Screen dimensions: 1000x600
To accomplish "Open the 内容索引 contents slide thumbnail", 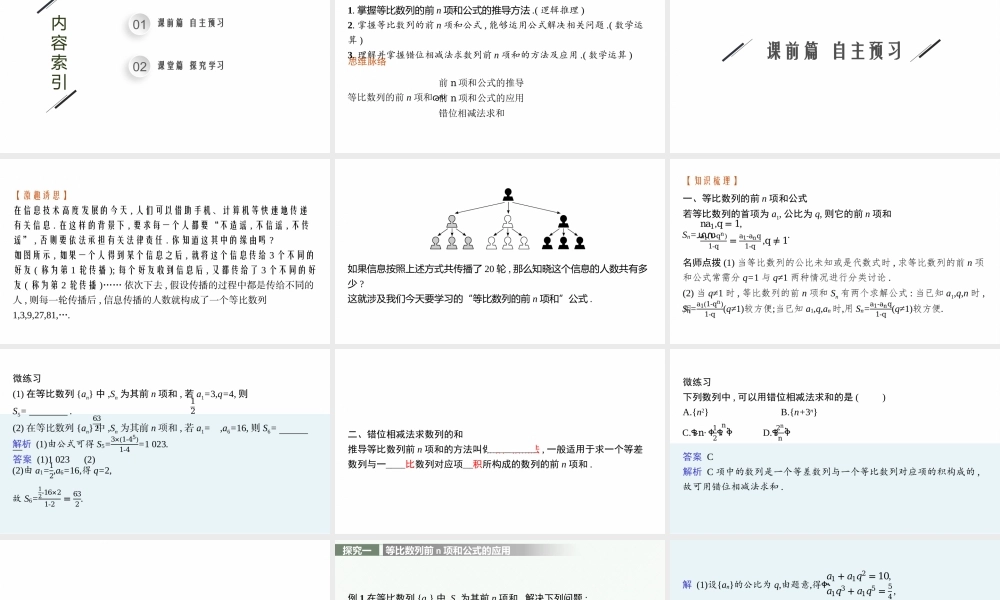I will pos(165,76).
